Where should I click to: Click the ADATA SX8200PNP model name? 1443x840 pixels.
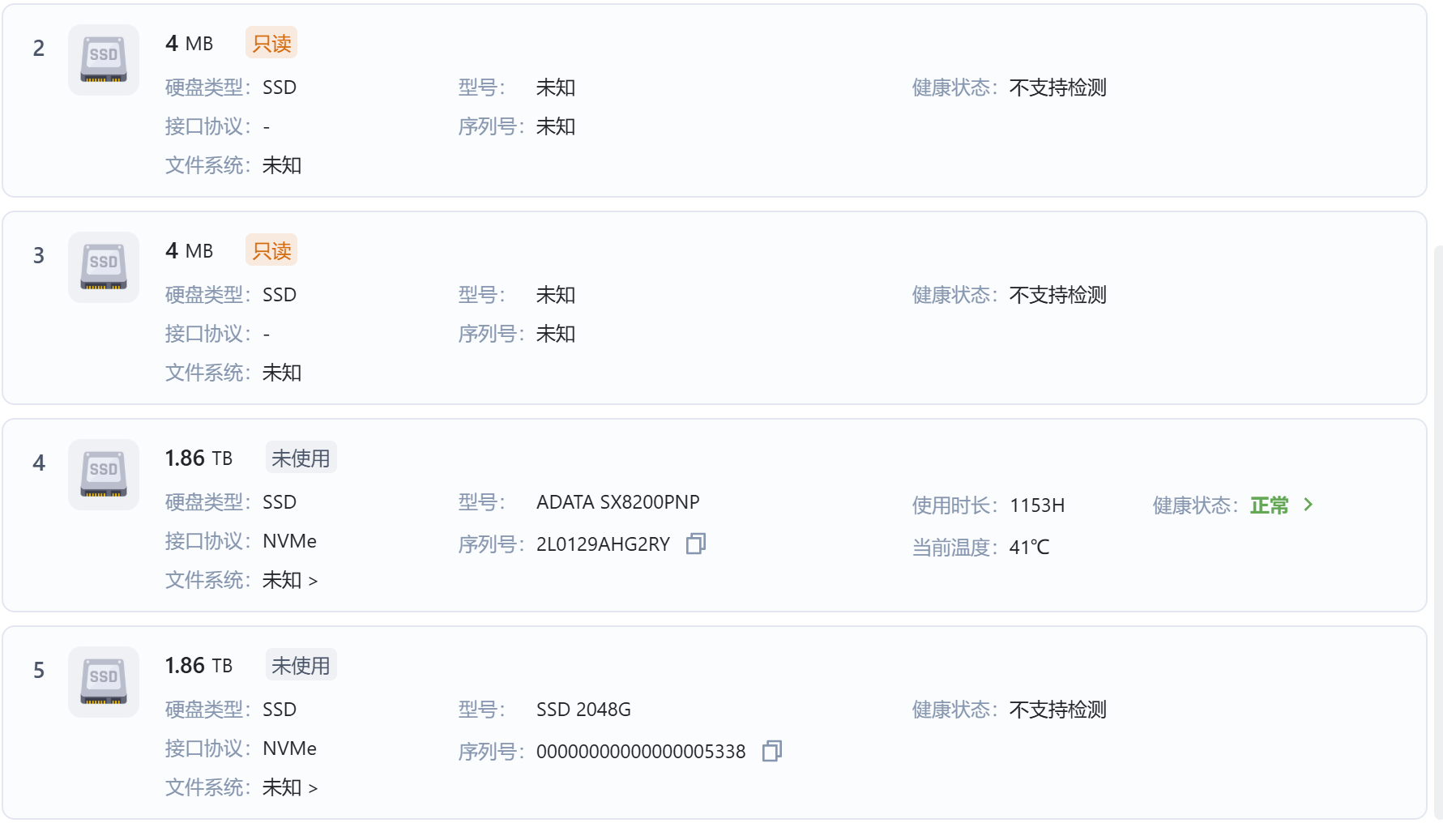click(617, 502)
